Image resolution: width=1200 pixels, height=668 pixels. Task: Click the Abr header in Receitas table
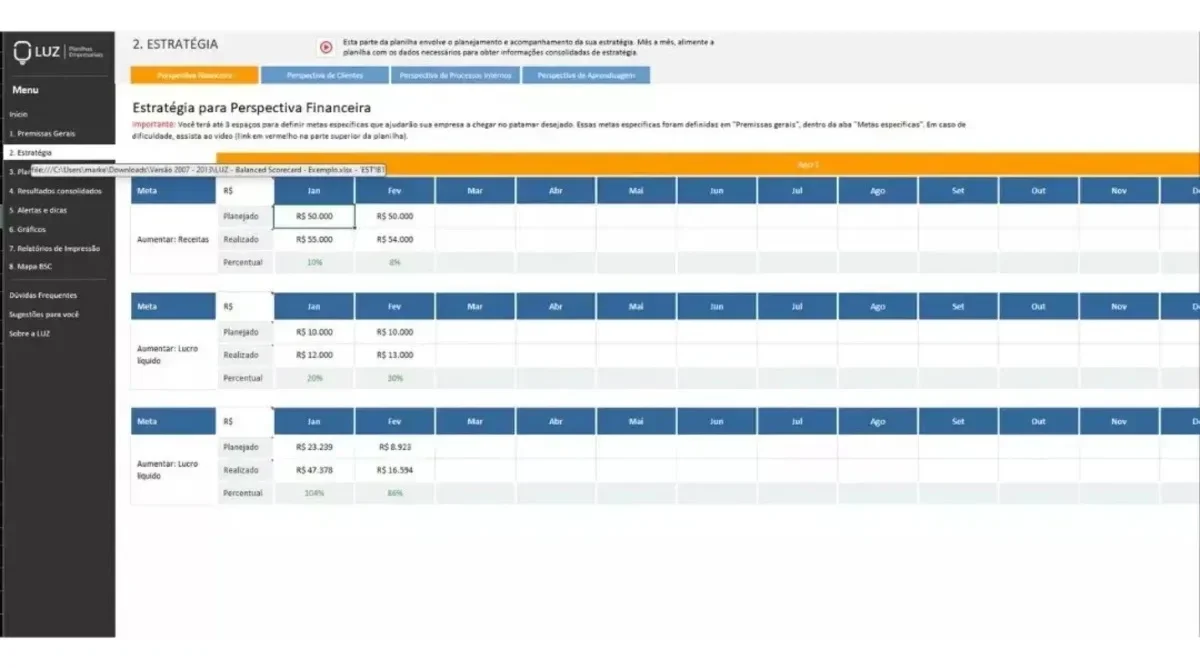coord(556,190)
